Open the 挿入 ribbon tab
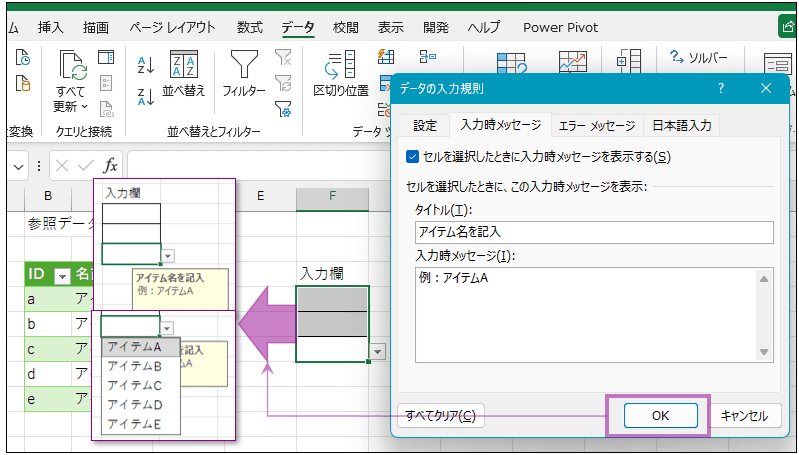This screenshot has height=455, width=799. coord(51,28)
